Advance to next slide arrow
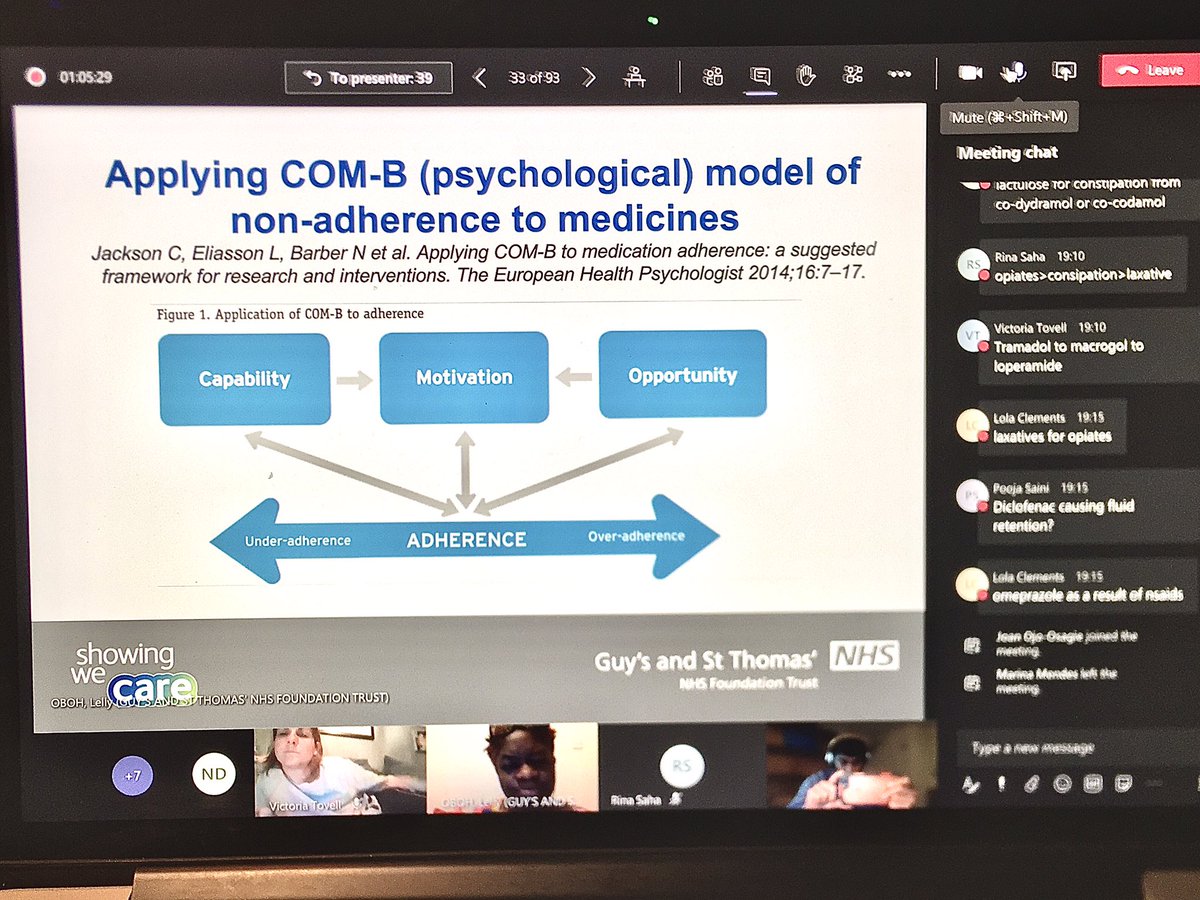The height and width of the screenshot is (900, 1200). (589, 77)
